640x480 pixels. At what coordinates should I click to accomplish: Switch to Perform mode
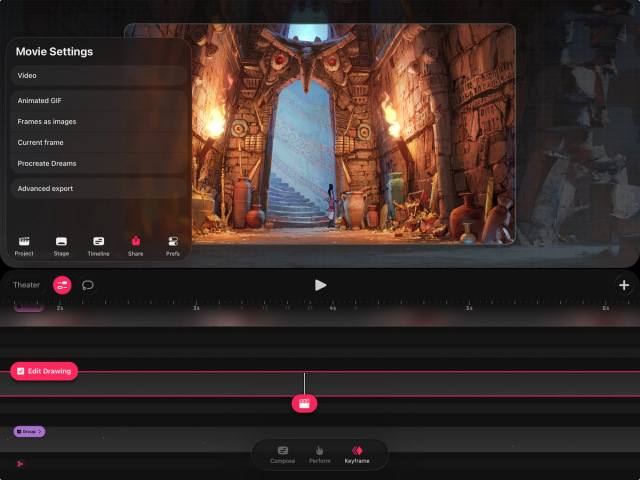(x=320, y=455)
